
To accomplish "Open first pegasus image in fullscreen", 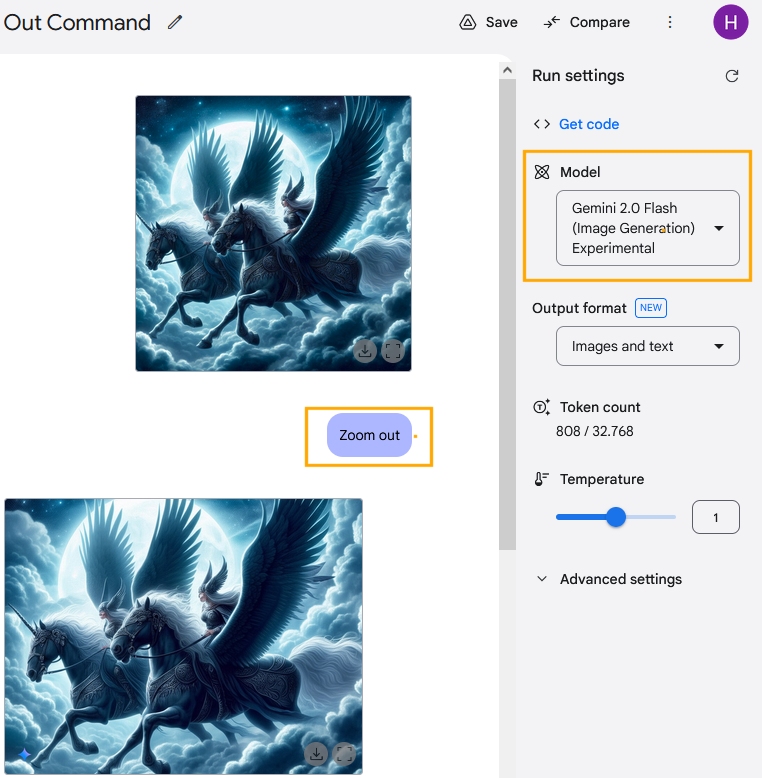I will [x=392, y=351].
